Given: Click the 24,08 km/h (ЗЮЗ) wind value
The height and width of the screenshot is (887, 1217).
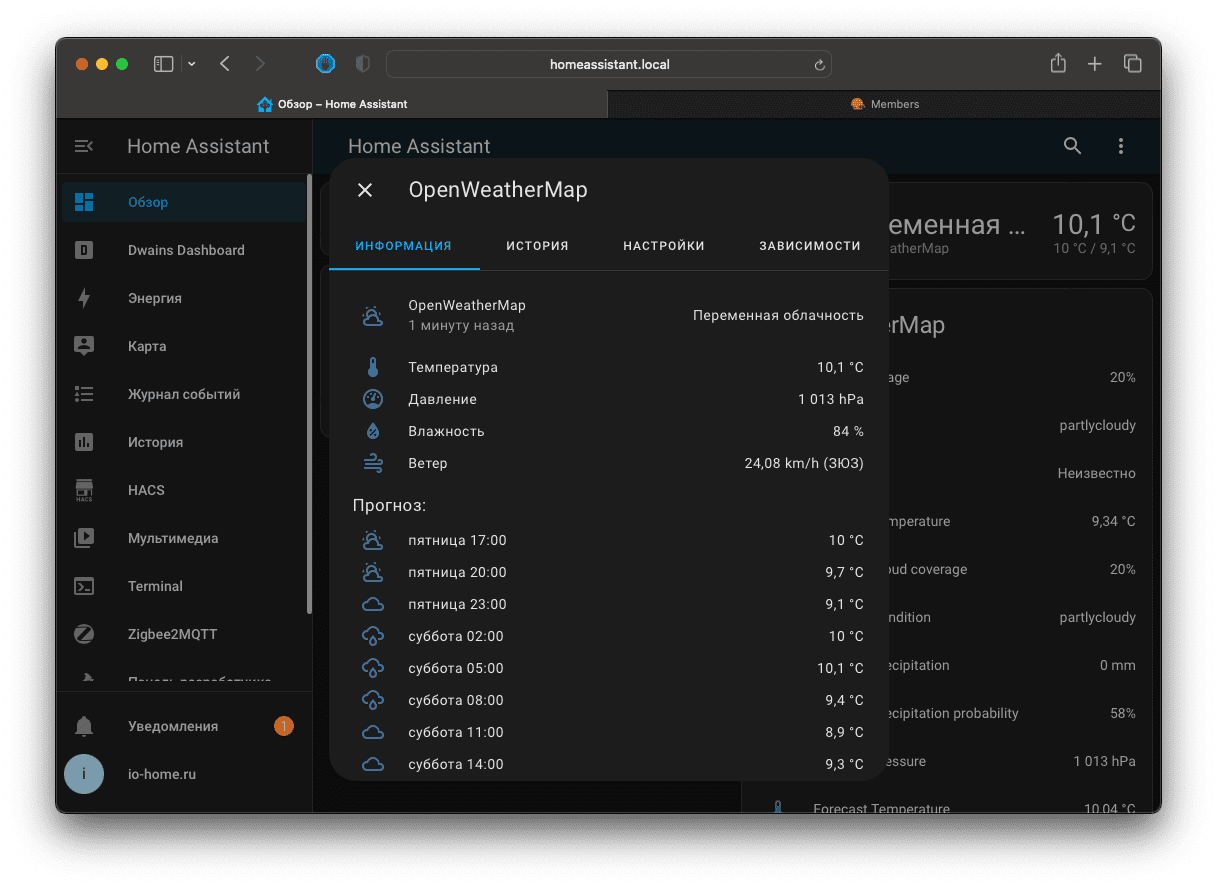Looking at the screenshot, I should [x=804, y=463].
